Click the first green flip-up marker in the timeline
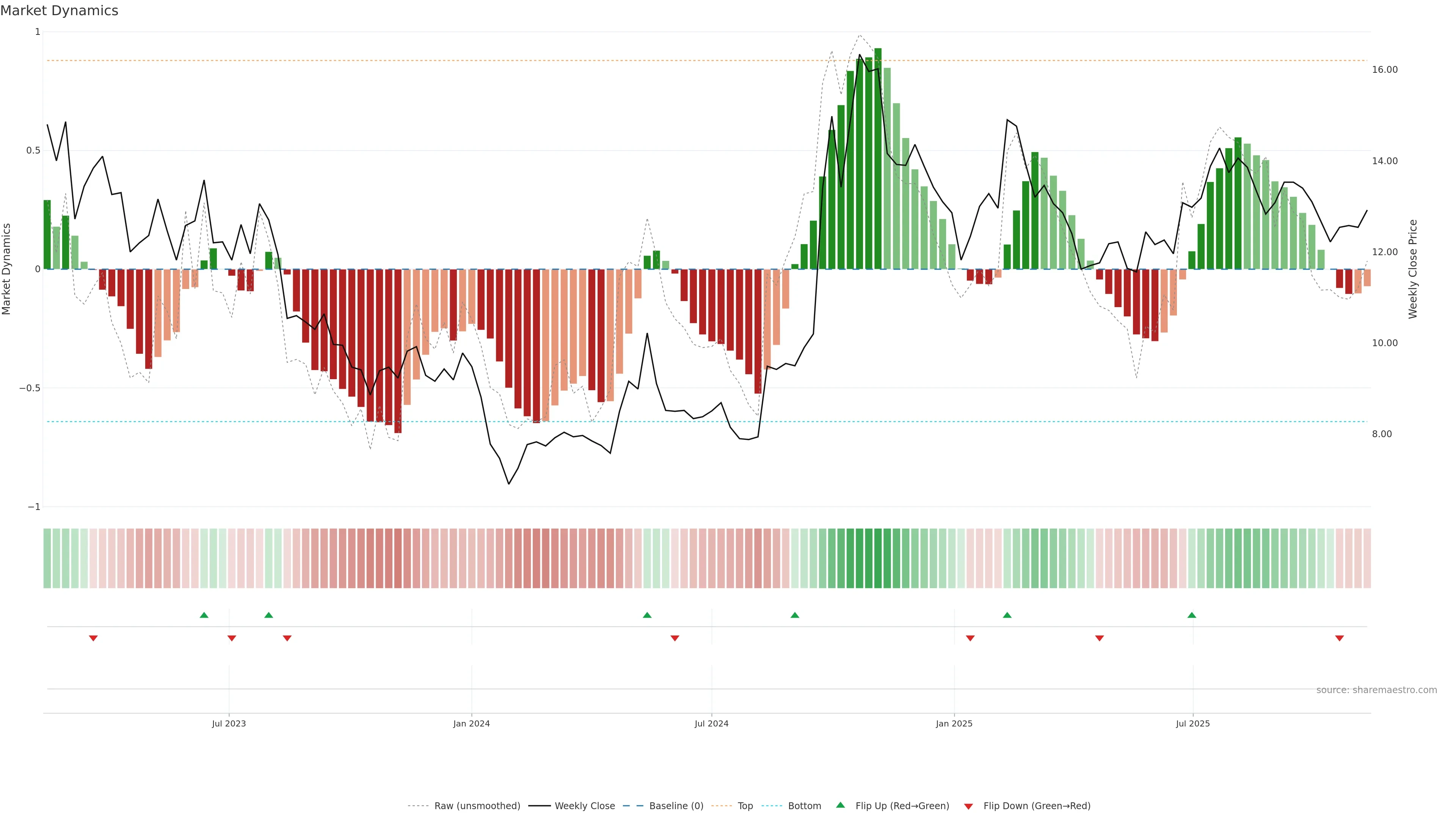Image resolution: width=1456 pixels, height=819 pixels. pos(204,615)
